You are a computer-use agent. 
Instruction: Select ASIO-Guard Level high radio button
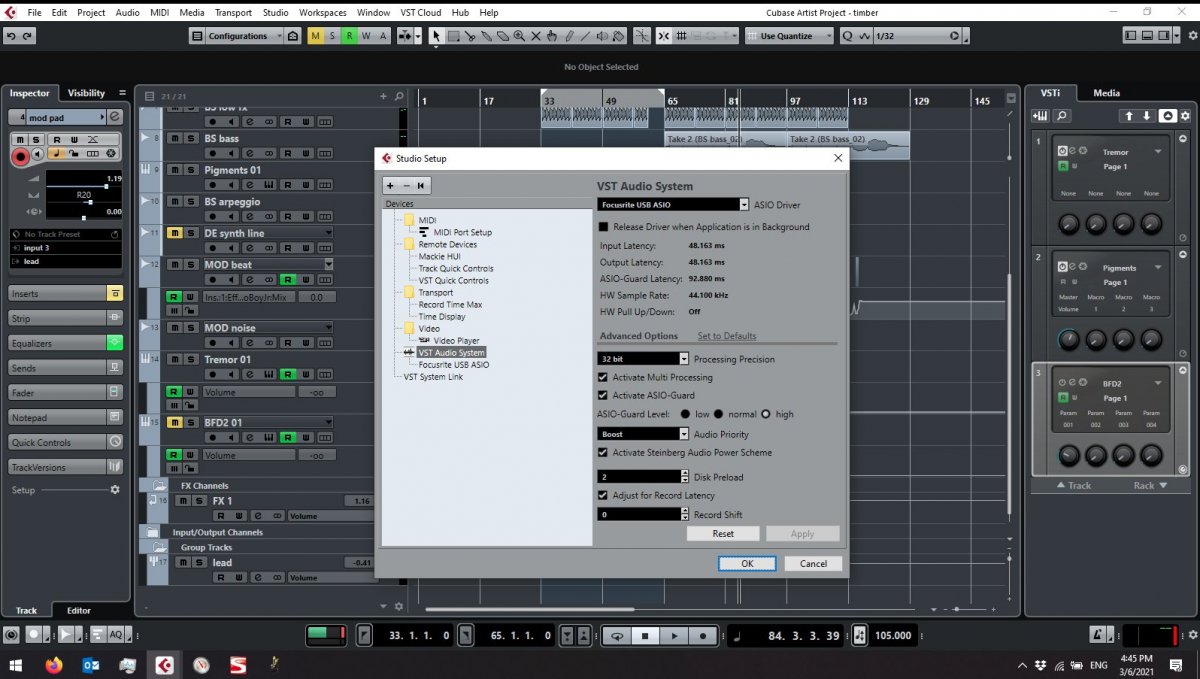click(x=766, y=414)
